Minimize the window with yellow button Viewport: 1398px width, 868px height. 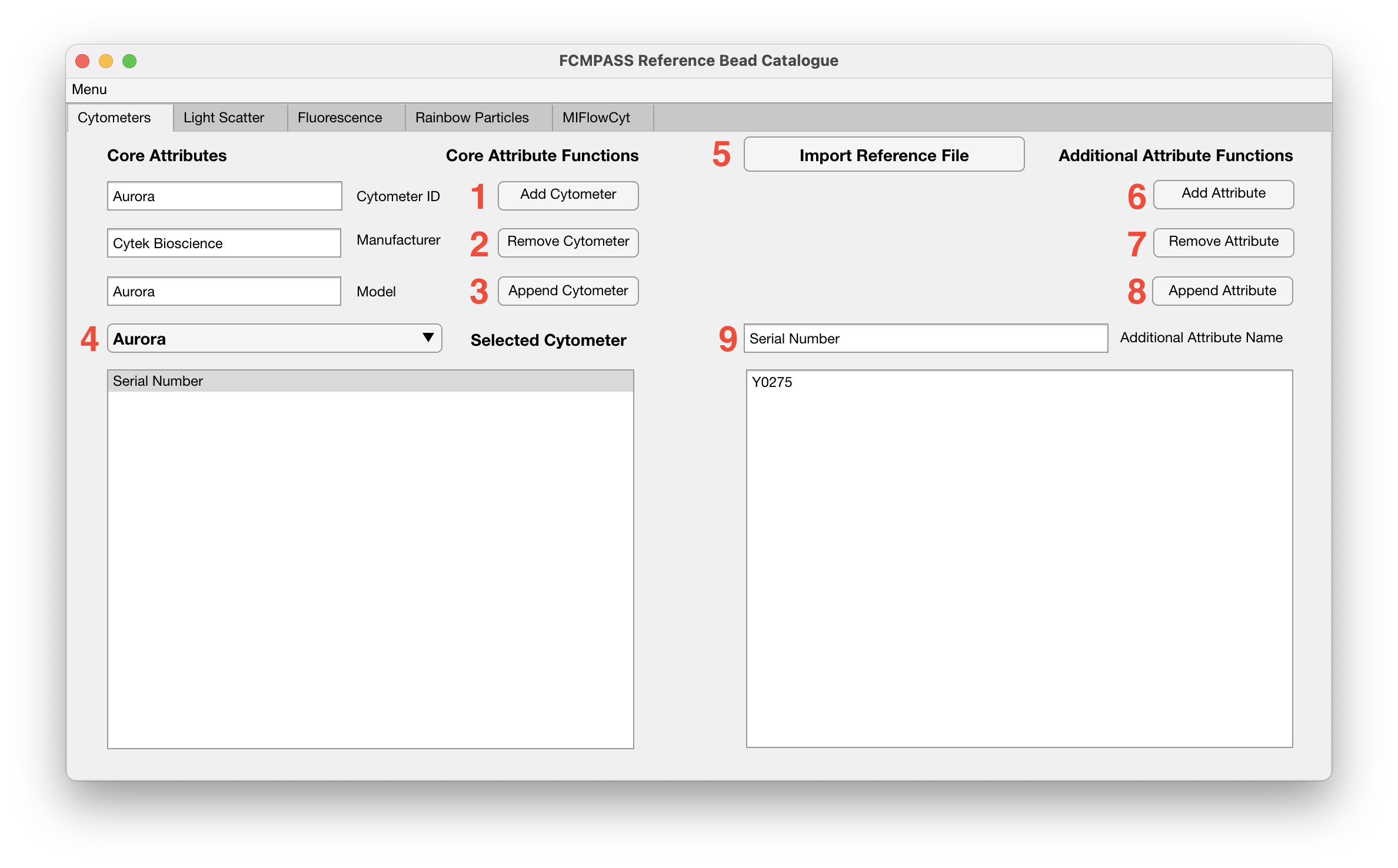point(106,61)
